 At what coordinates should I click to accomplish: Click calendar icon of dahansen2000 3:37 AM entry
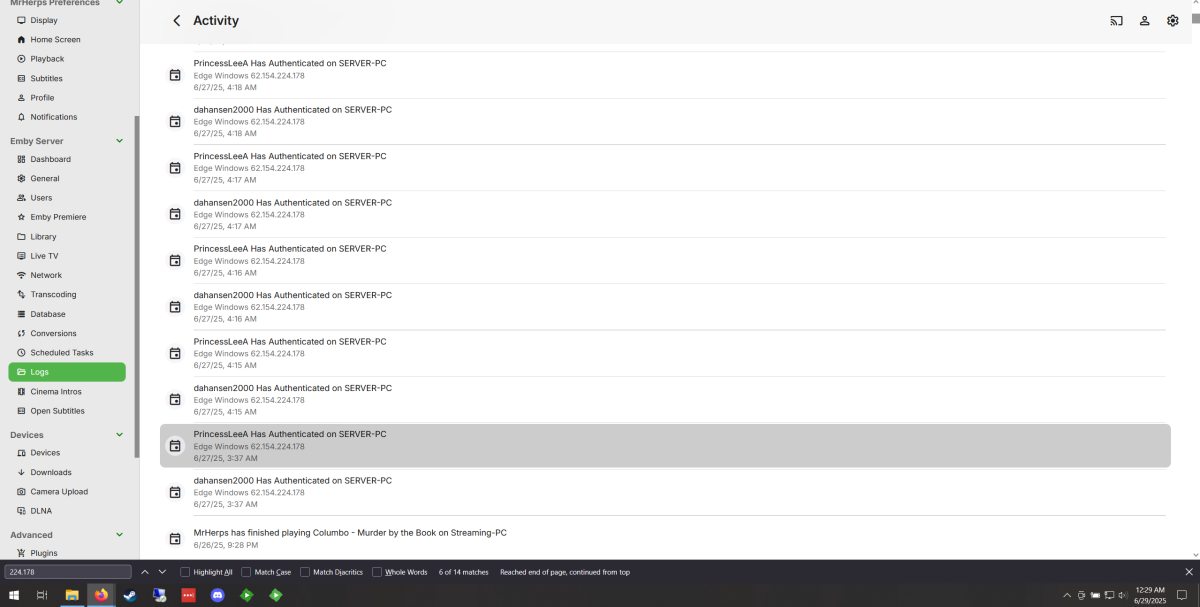click(175, 492)
